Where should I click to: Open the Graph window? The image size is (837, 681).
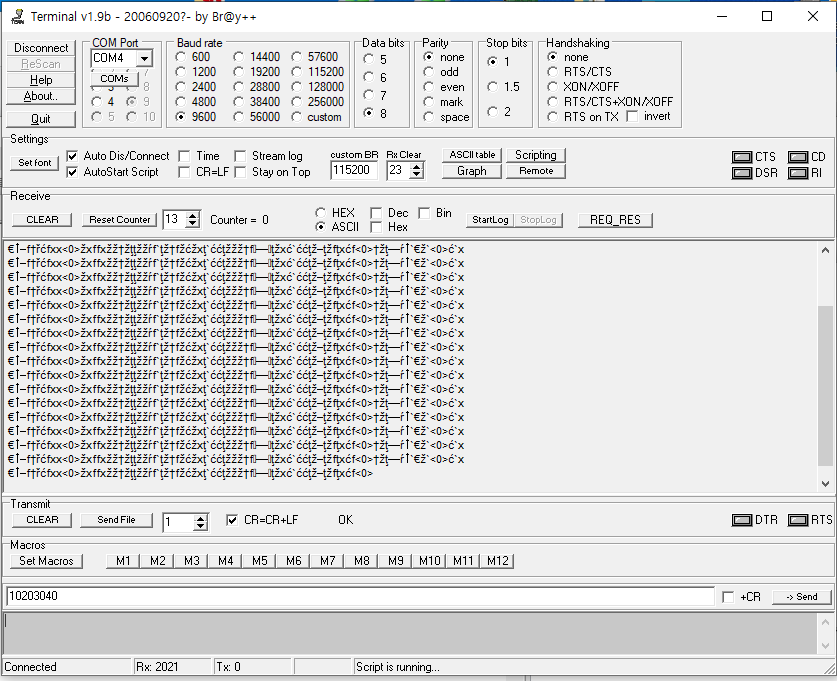pos(471,171)
